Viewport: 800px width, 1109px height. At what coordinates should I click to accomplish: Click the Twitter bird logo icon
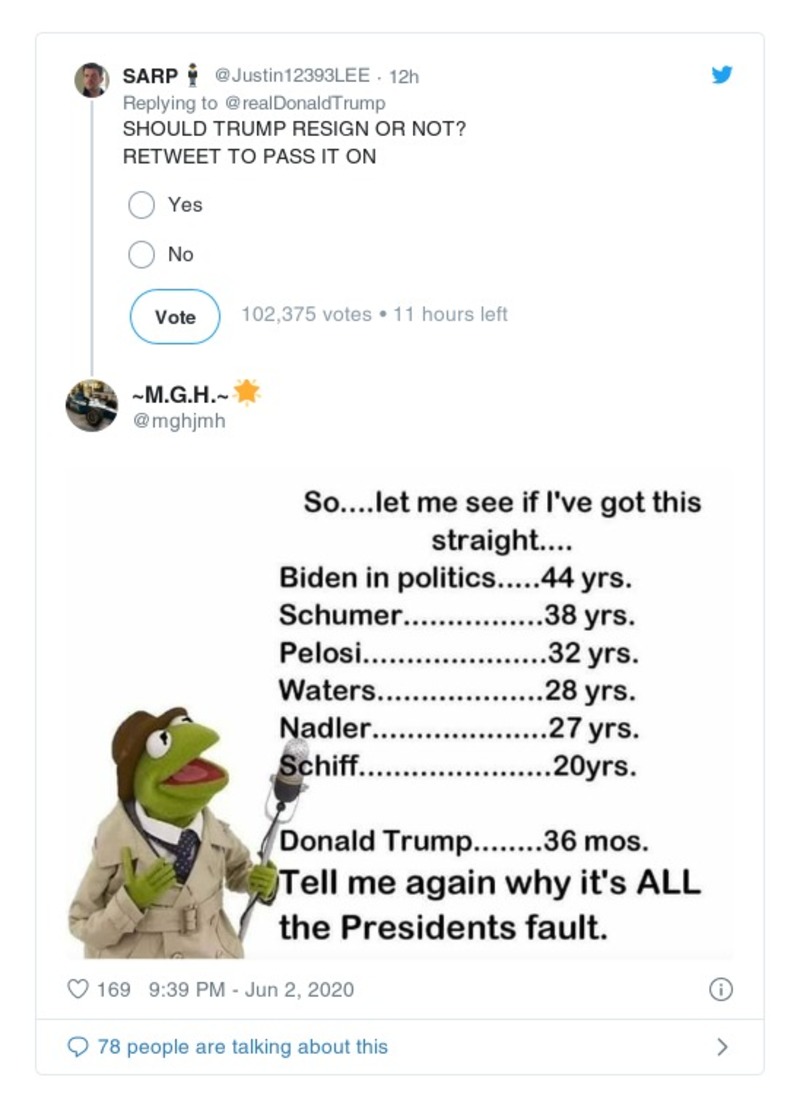[x=722, y=73]
